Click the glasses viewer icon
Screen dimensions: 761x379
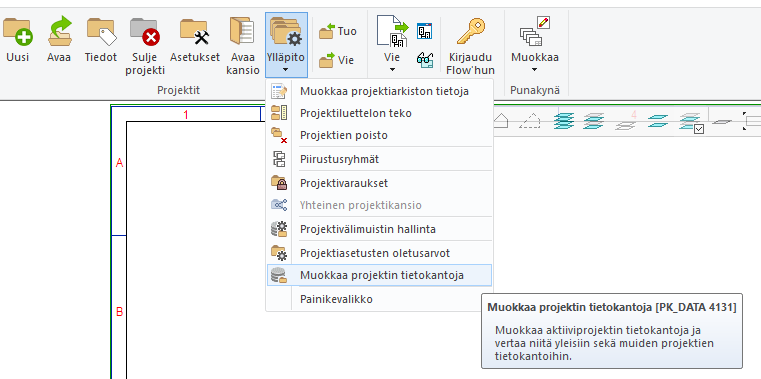click(x=425, y=60)
